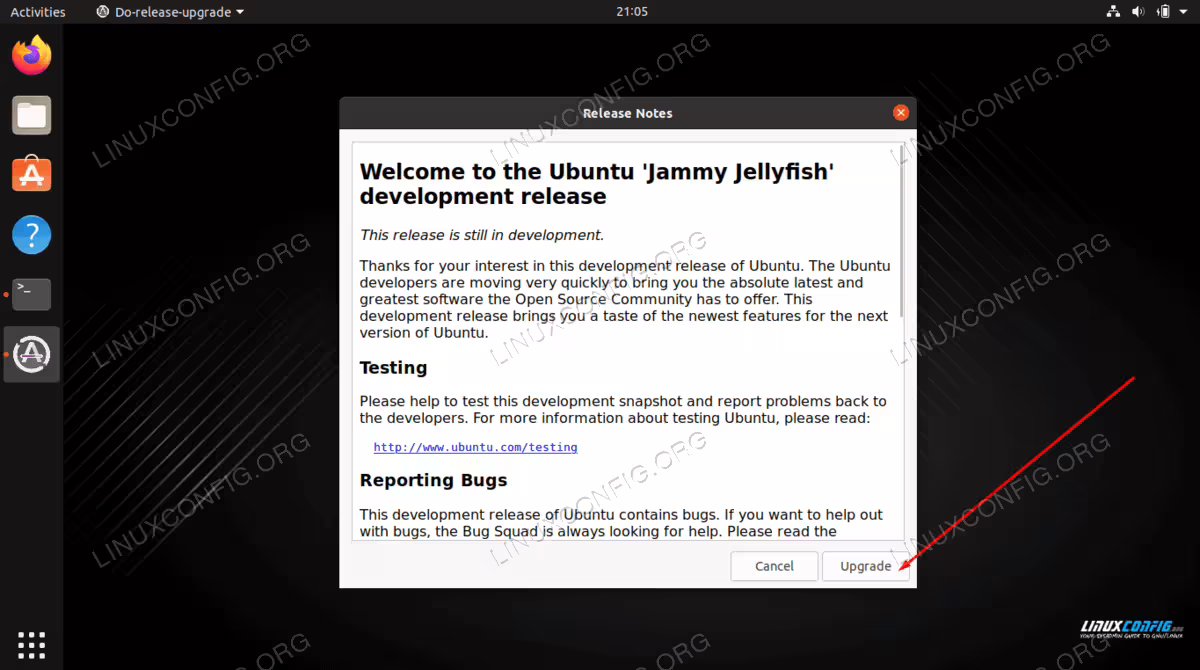Launch the Files manager from dock
Screen dimensions: 1200x670
[x=32, y=115]
